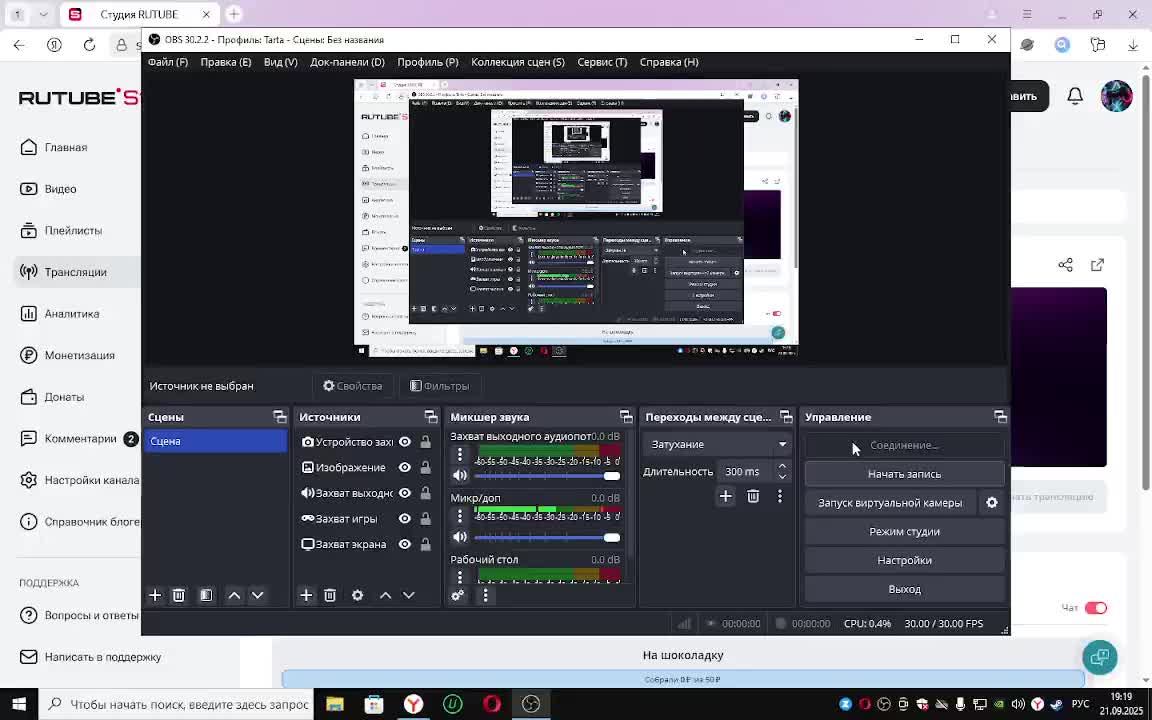This screenshot has height=720, width=1152.
Task: Open RUTUBE support chat floating button
Action: pyautogui.click(x=1100, y=657)
